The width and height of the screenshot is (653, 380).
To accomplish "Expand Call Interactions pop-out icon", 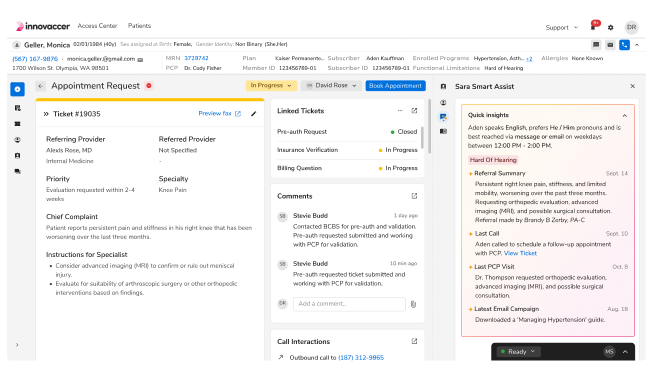I will pyautogui.click(x=414, y=341).
